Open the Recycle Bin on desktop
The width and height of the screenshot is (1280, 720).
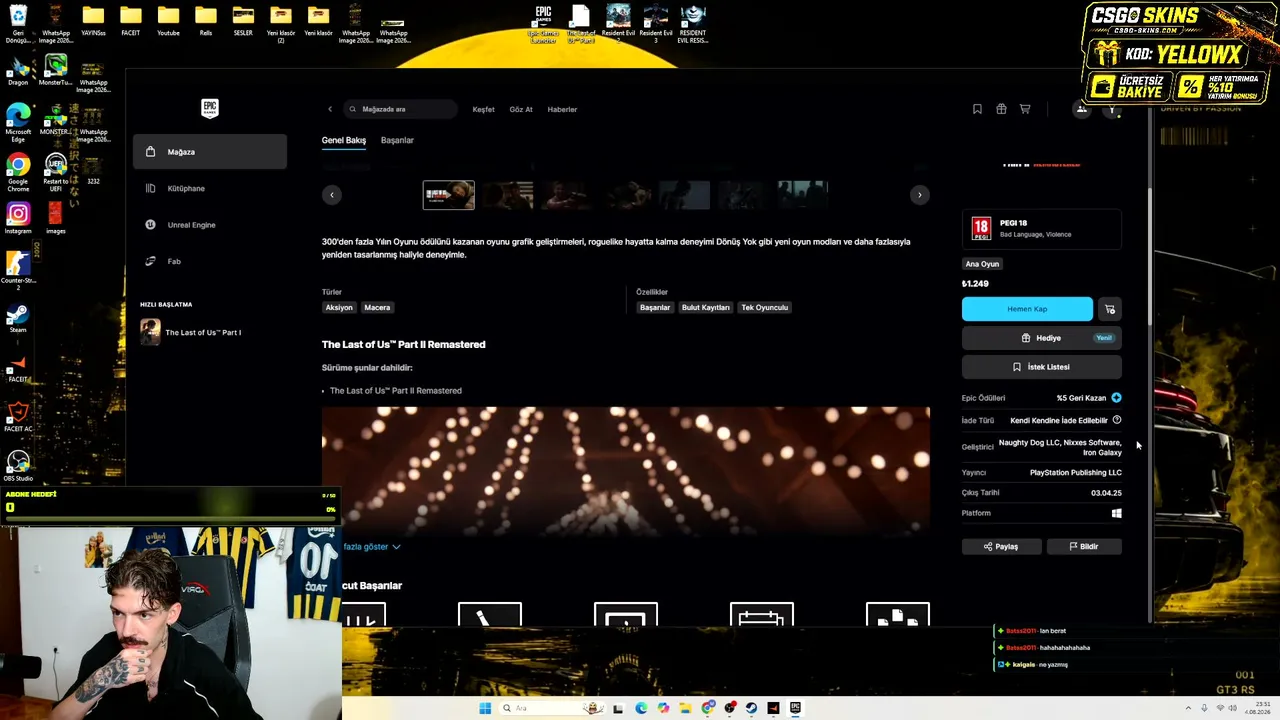18,23
